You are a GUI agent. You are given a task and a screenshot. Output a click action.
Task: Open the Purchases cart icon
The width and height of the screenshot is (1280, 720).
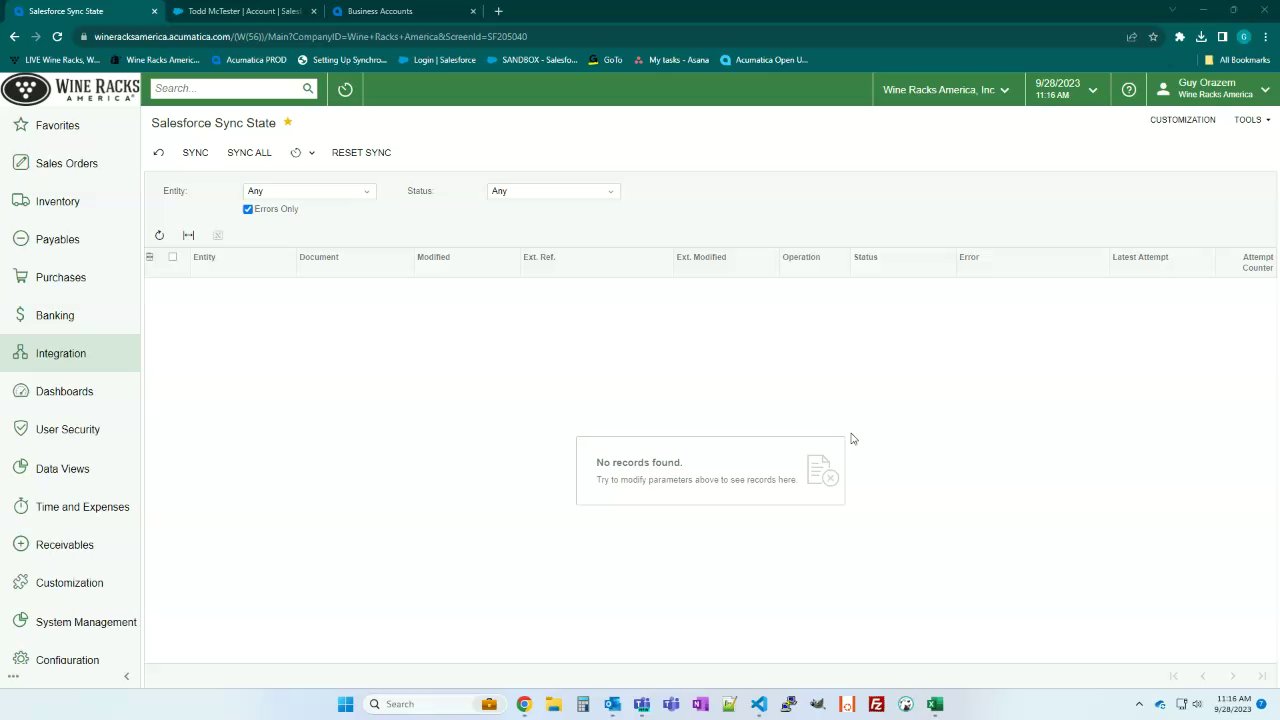(21, 277)
